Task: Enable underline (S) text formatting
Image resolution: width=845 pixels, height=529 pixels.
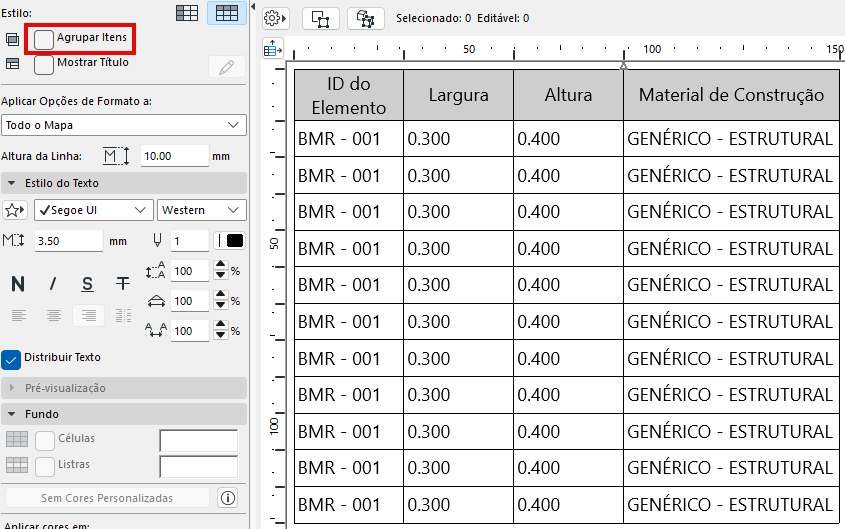Action: 88,284
